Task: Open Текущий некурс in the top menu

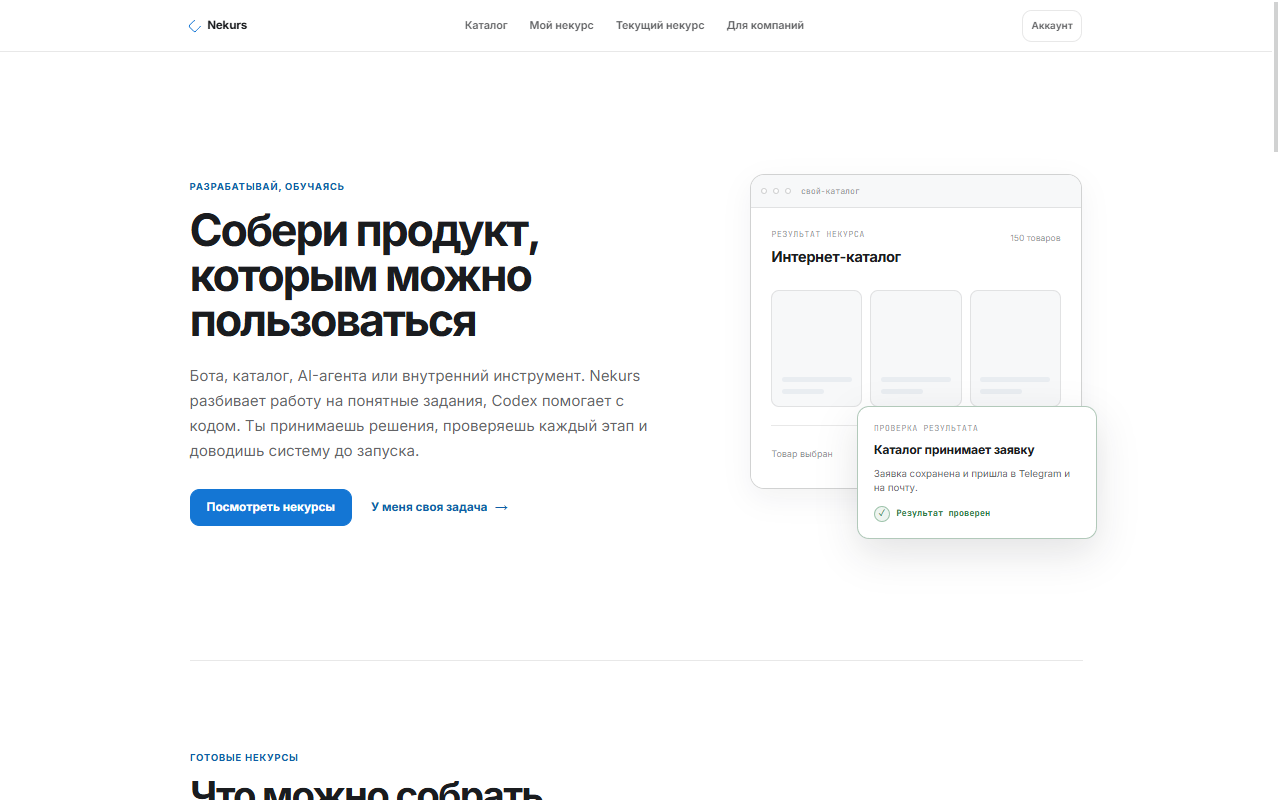Action: click(660, 26)
